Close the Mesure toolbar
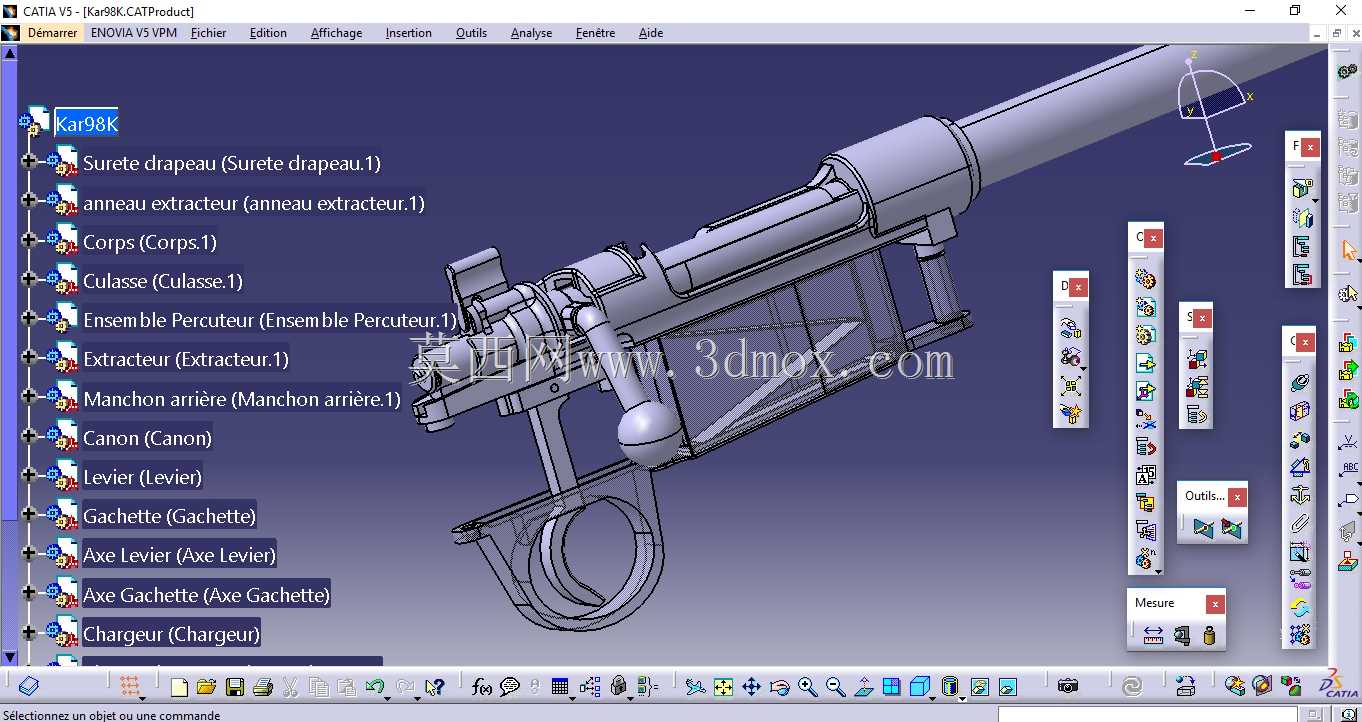1362x722 pixels. click(1214, 604)
